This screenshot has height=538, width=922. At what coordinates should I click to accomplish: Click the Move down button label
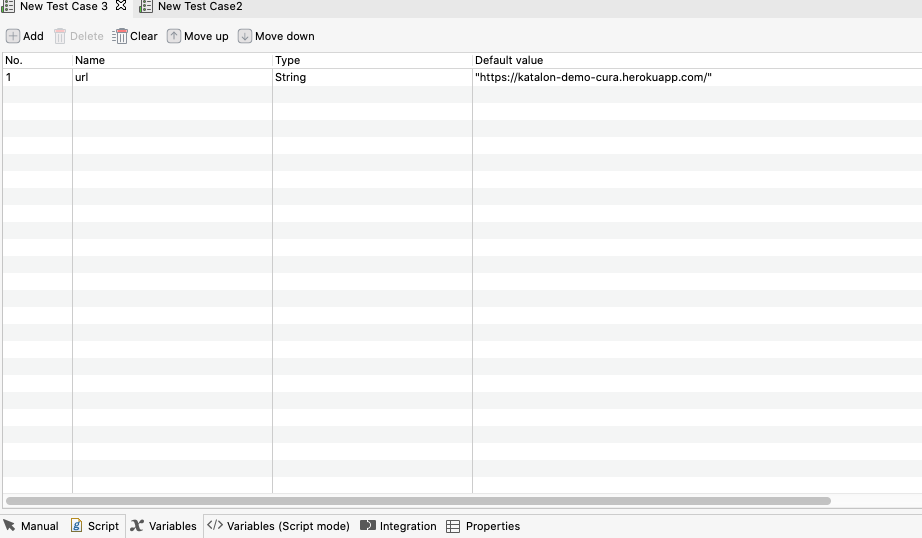click(285, 36)
